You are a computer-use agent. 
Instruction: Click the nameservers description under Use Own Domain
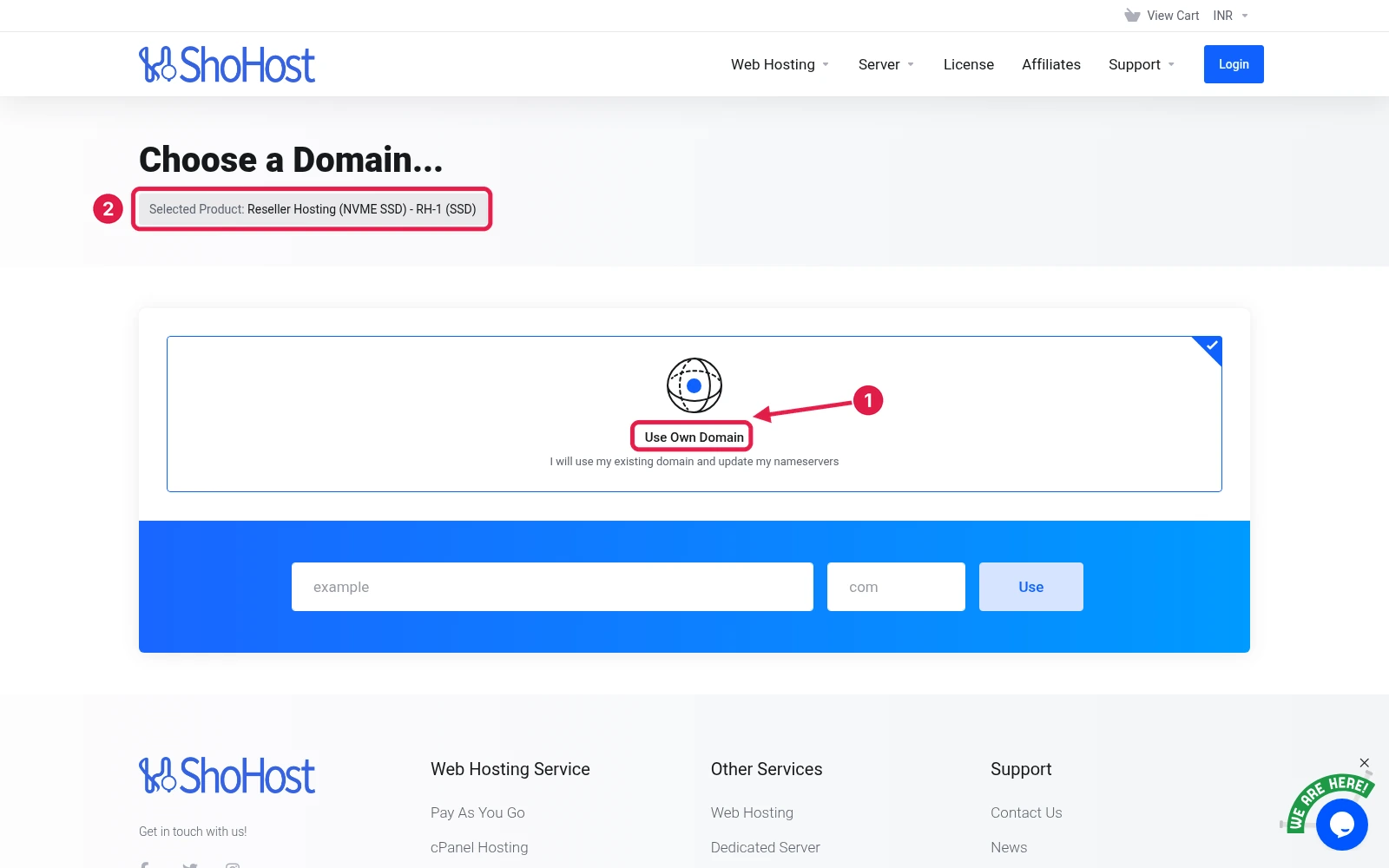click(x=694, y=462)
